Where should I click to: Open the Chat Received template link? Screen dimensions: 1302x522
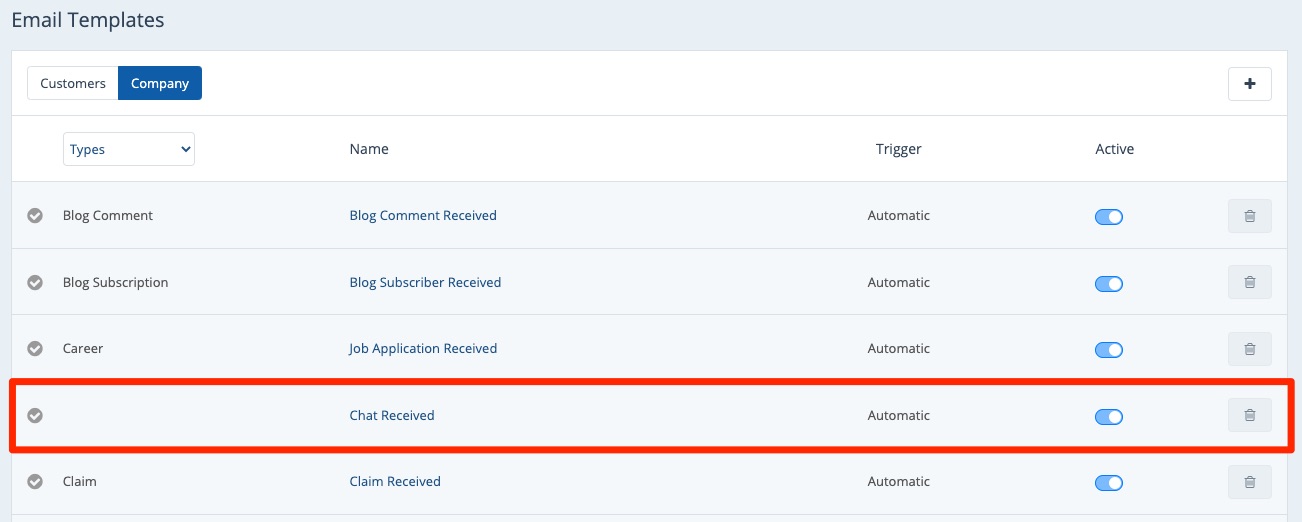tap(392, 415)
